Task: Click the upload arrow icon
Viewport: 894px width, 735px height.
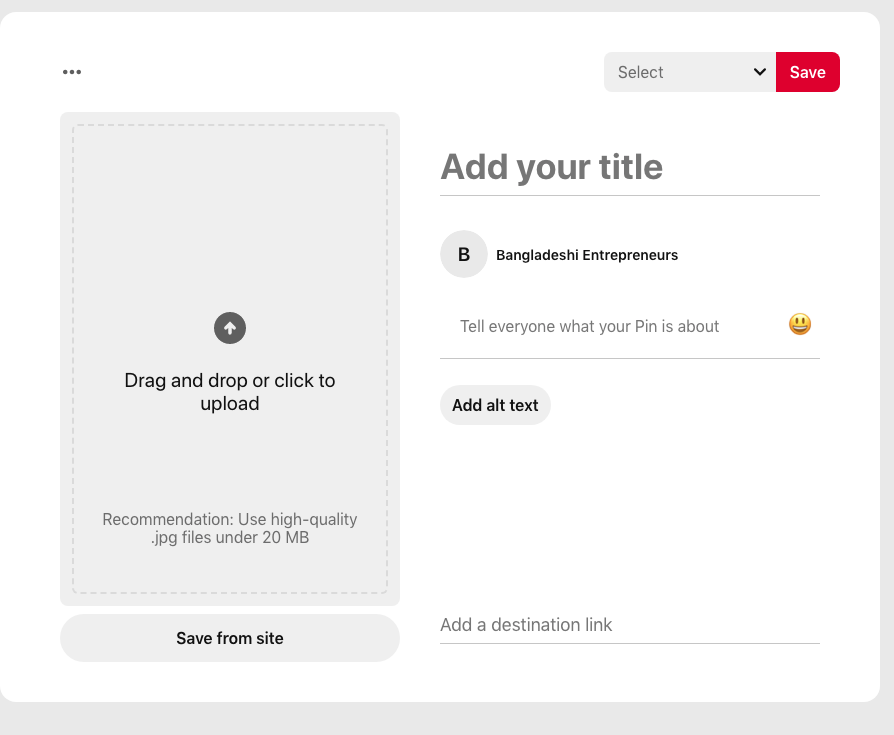Action: [230, 328]
